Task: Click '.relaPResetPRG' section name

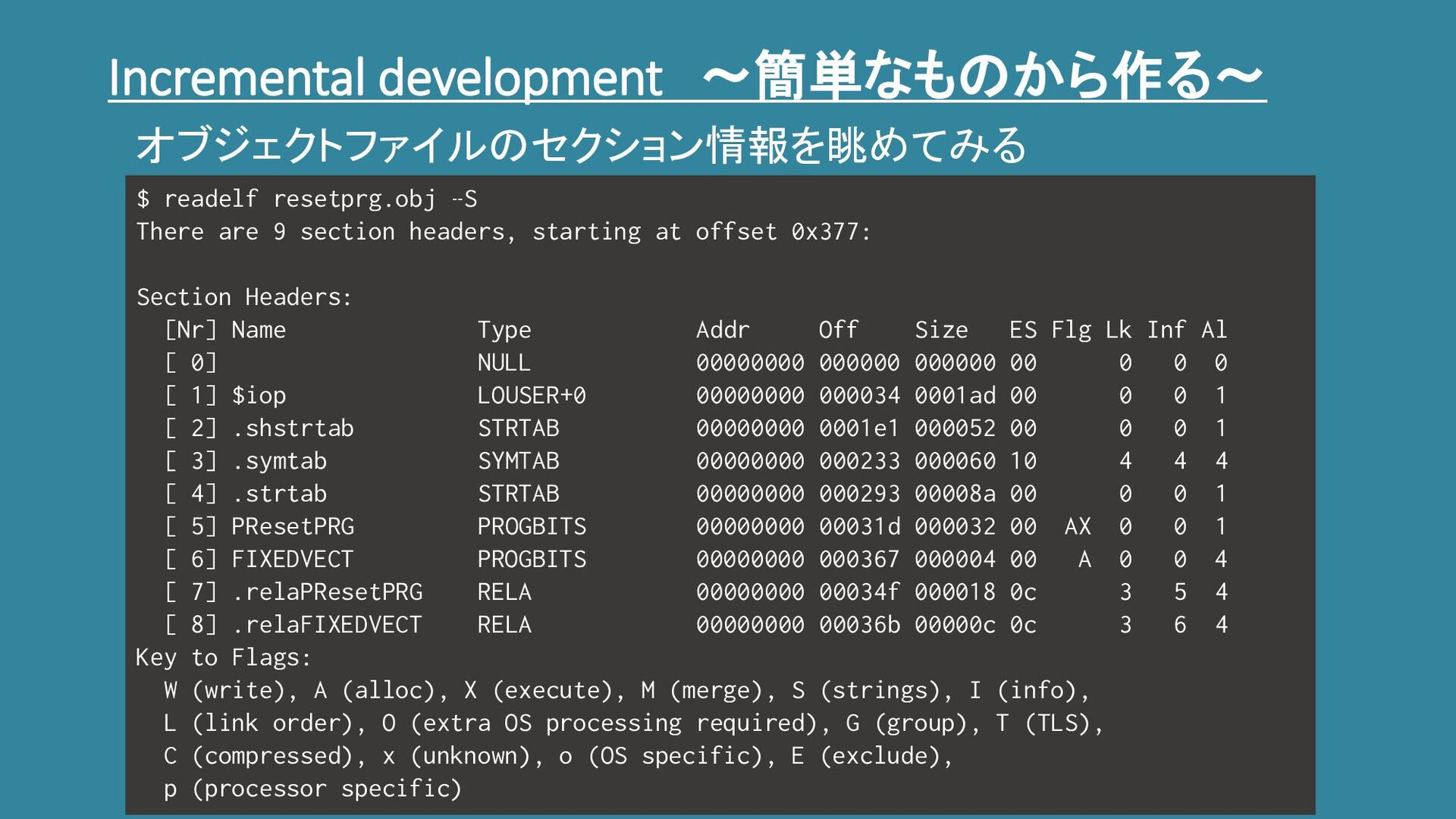Action: [x=327, y=592]
